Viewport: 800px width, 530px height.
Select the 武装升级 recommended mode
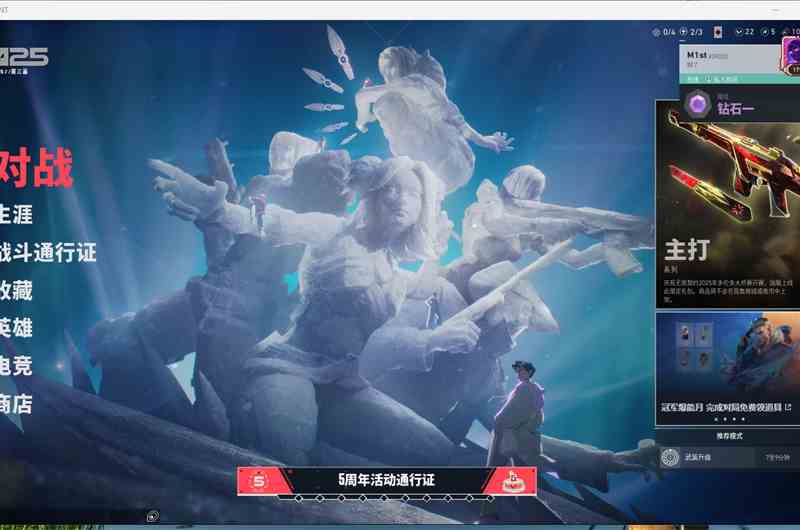pyautogui.click(x=728, y=458)
